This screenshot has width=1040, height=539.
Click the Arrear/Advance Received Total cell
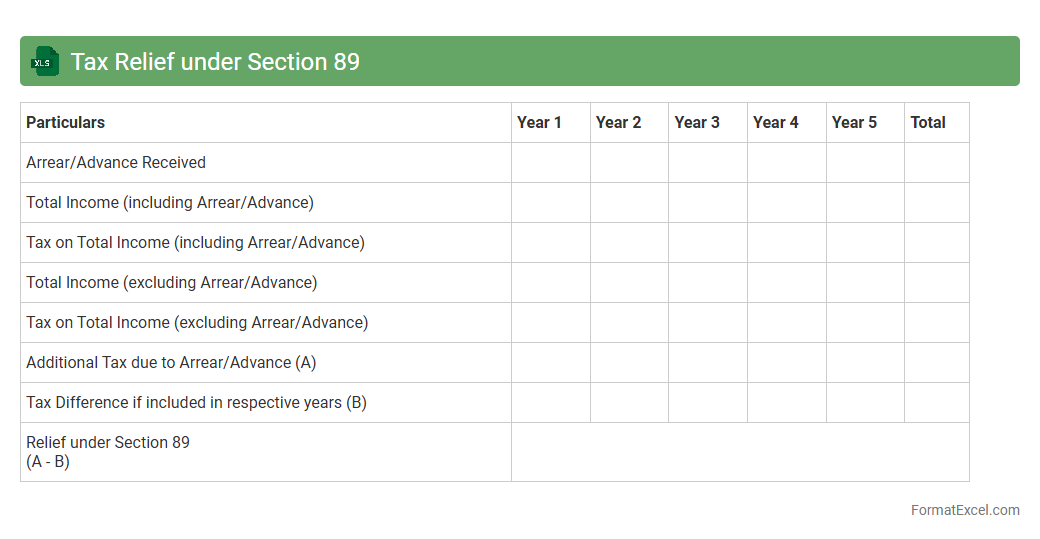tap(937, 162)
